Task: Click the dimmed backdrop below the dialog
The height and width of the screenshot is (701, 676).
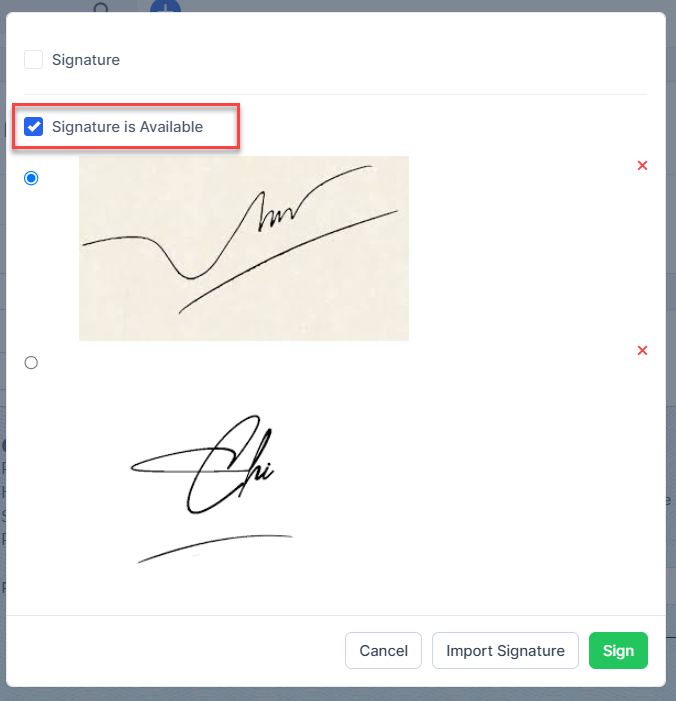Action: (338, 694)
